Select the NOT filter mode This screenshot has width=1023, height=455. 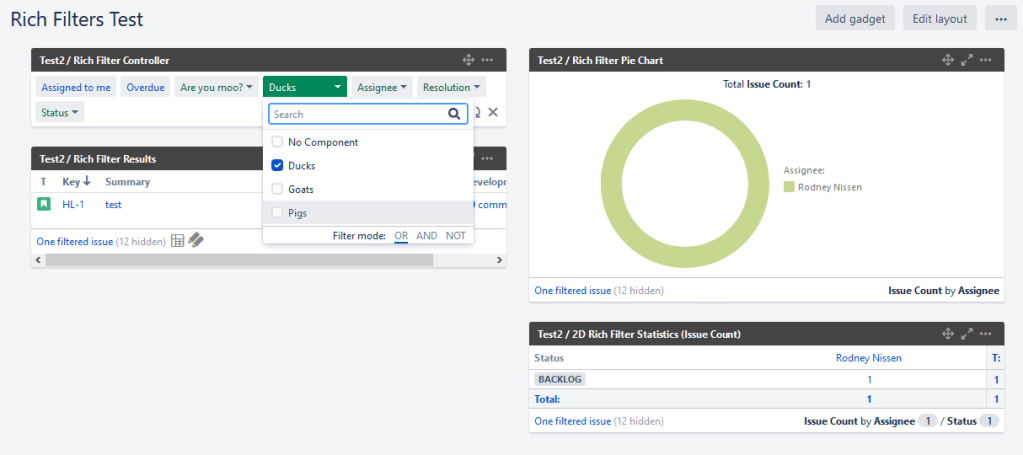(x=456, y=236)
